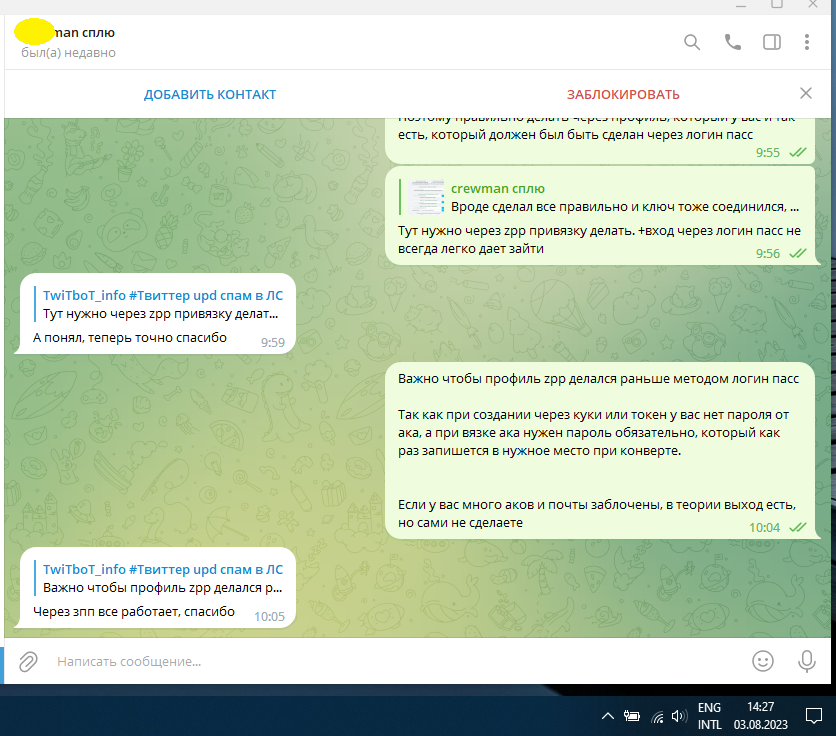Viewport: 836px width, 736px height.
Task: Attach a file with paperclip icon
Action: pyautogui.click(x=28, y=661)
